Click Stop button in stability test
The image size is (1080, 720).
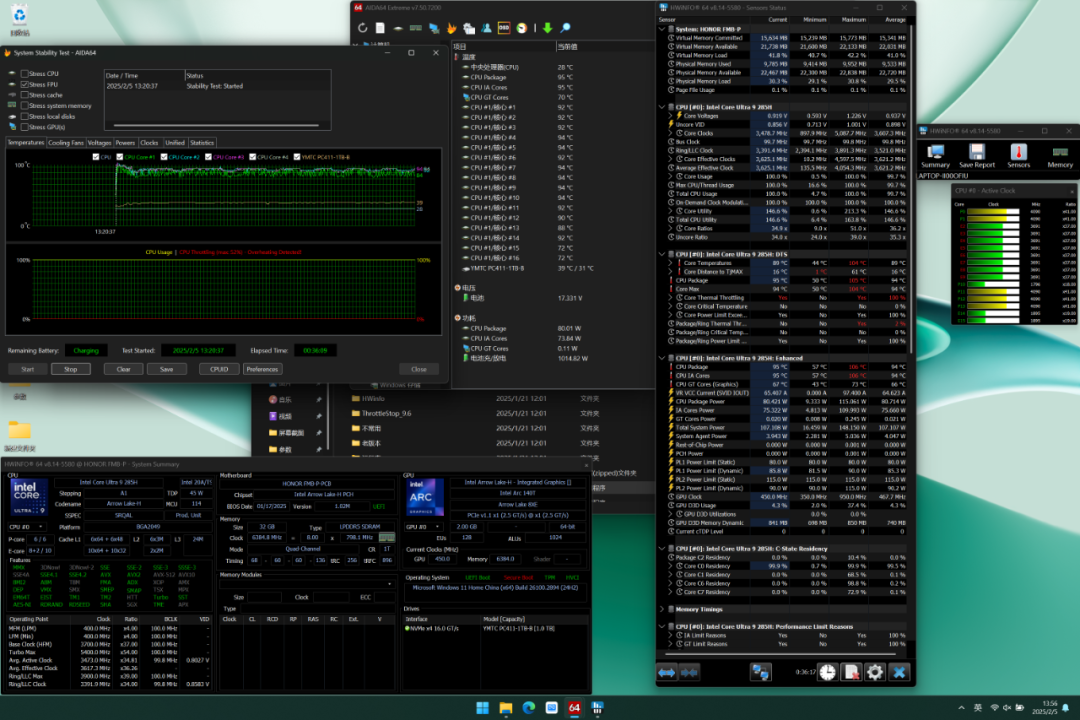tap(70, 369)
